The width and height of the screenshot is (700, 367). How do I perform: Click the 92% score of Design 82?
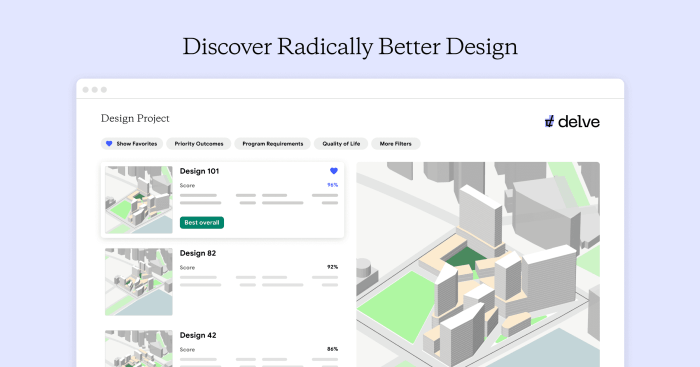click(x=333, y=267)
